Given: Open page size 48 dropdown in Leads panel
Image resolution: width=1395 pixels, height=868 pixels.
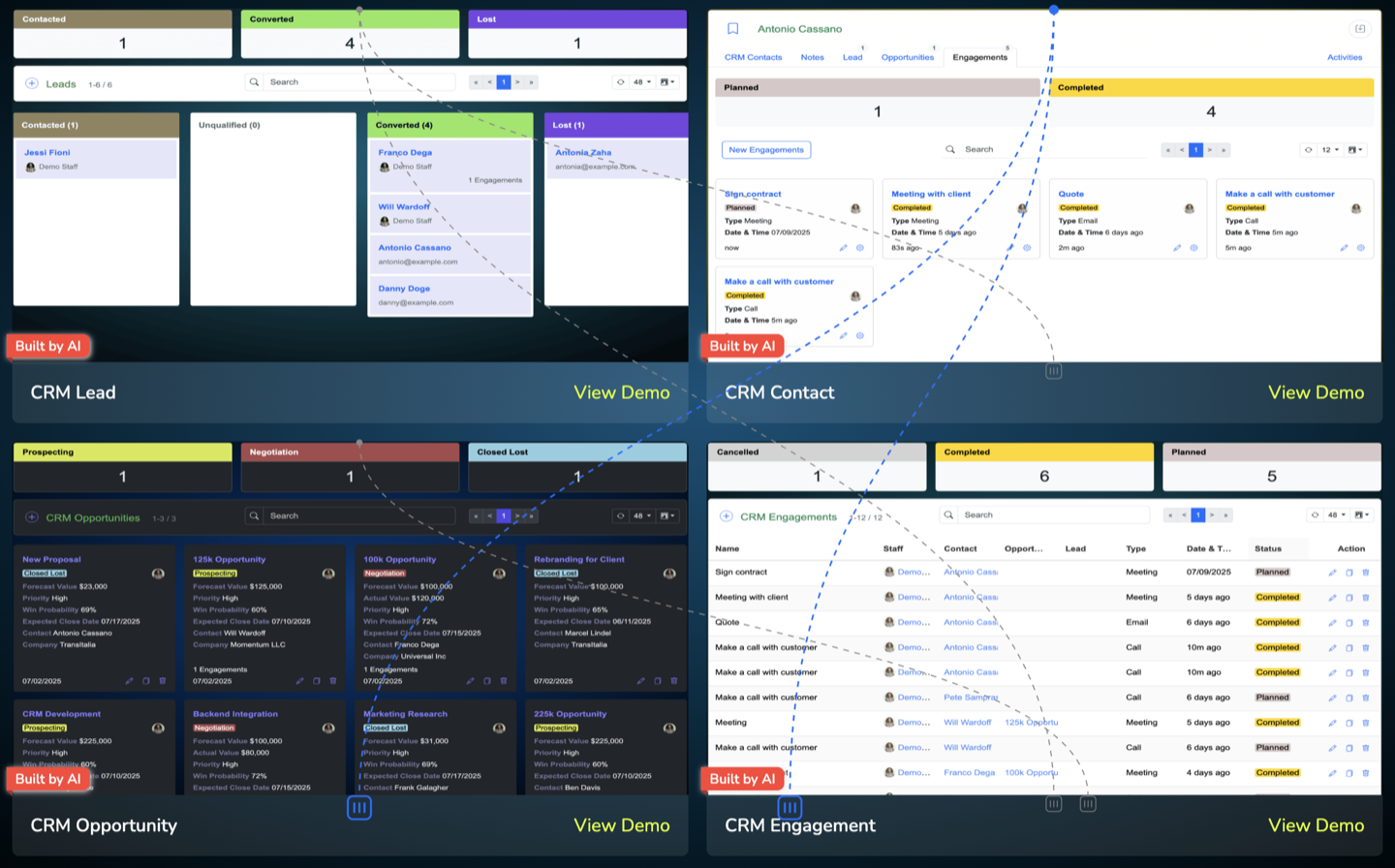Looking at the screenshot, I should click(x=641, y=82).
